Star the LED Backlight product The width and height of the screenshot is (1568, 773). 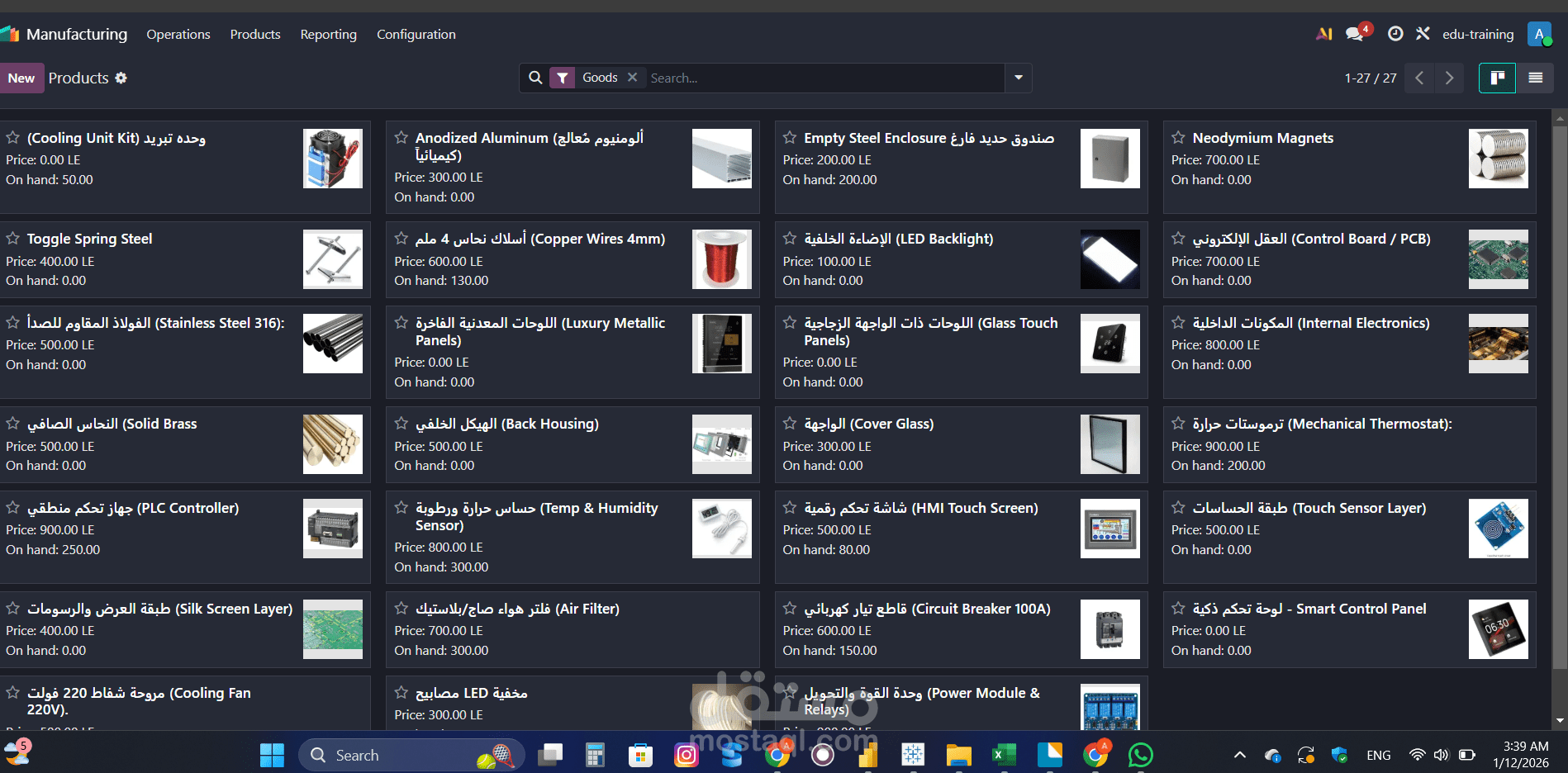790,238
